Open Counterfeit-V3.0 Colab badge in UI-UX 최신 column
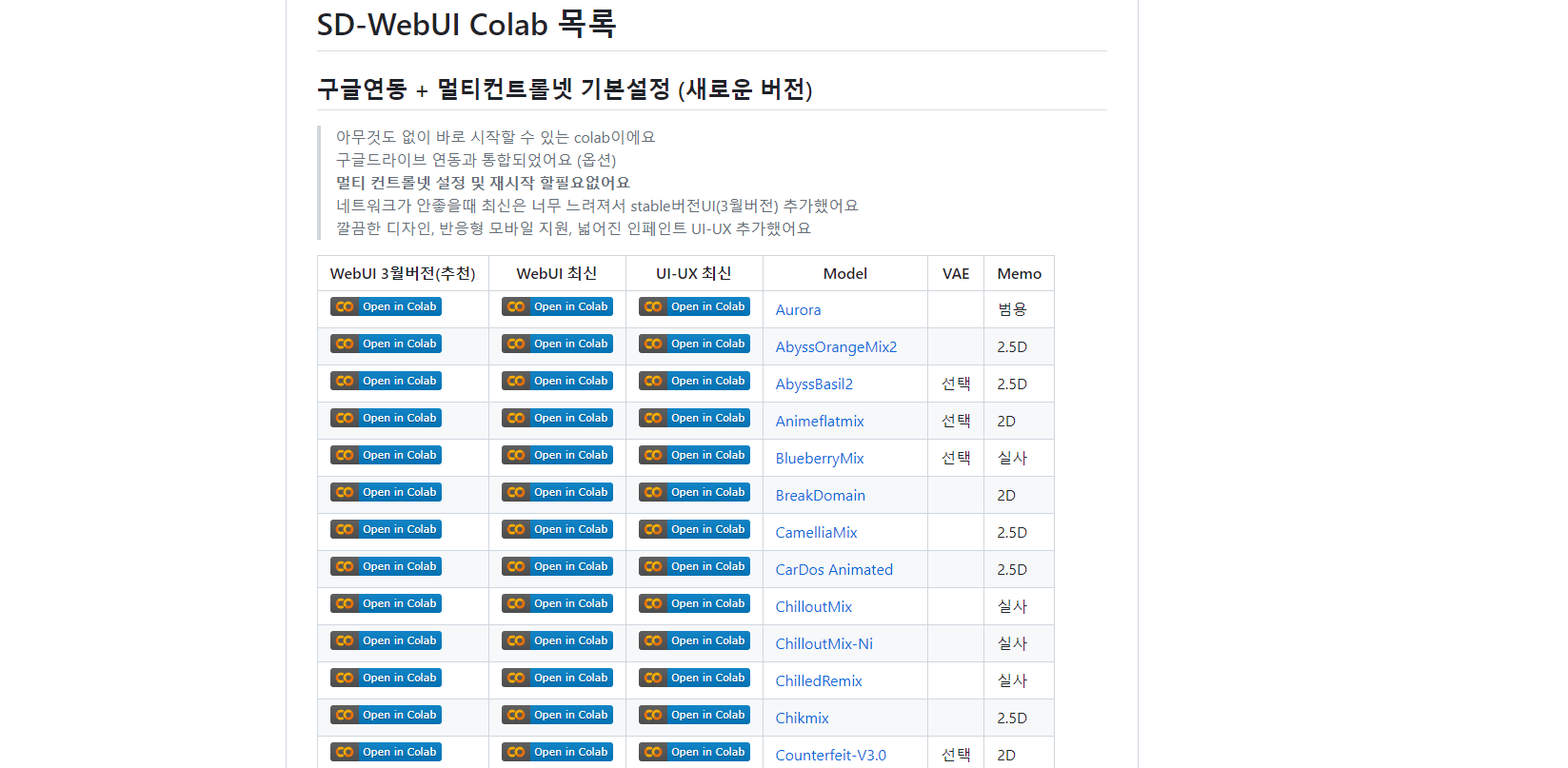 (694, 752)
